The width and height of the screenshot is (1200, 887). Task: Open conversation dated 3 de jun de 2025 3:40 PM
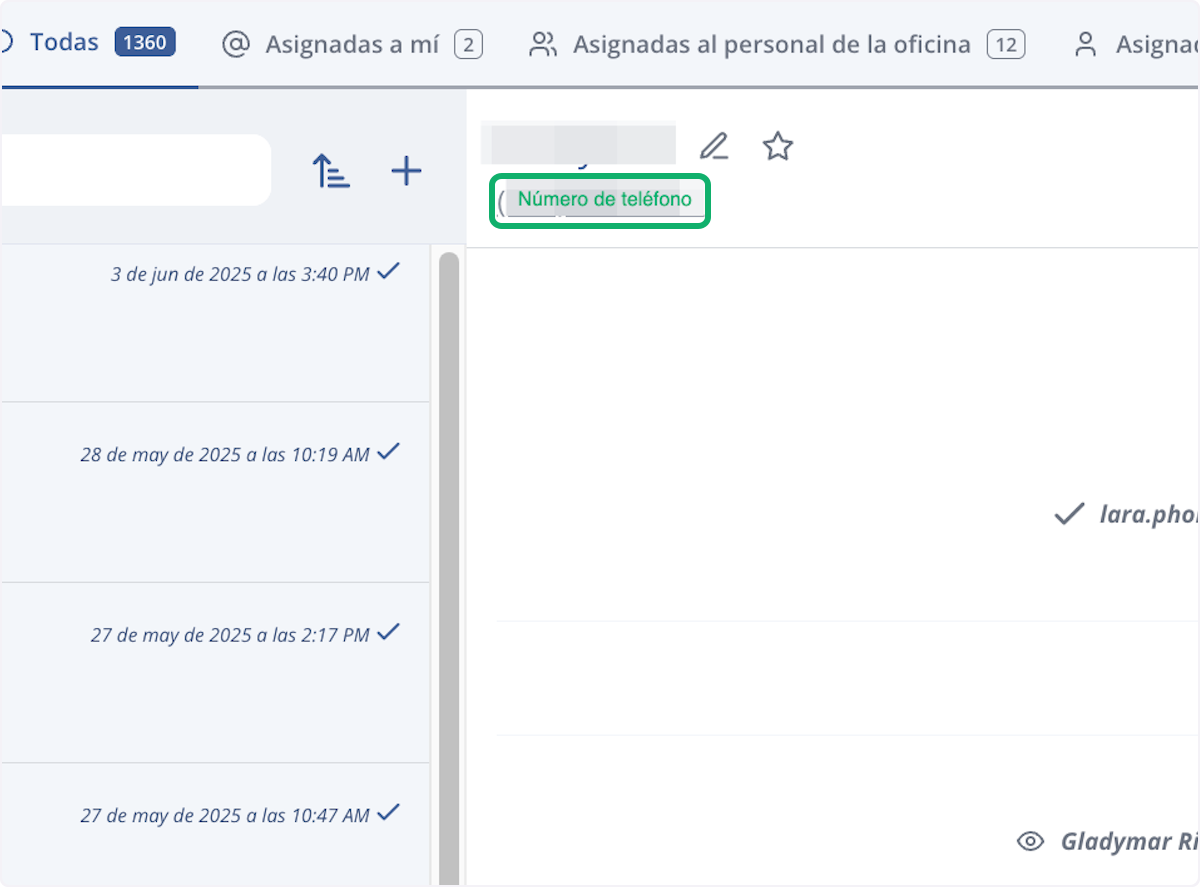coord(215,323)
